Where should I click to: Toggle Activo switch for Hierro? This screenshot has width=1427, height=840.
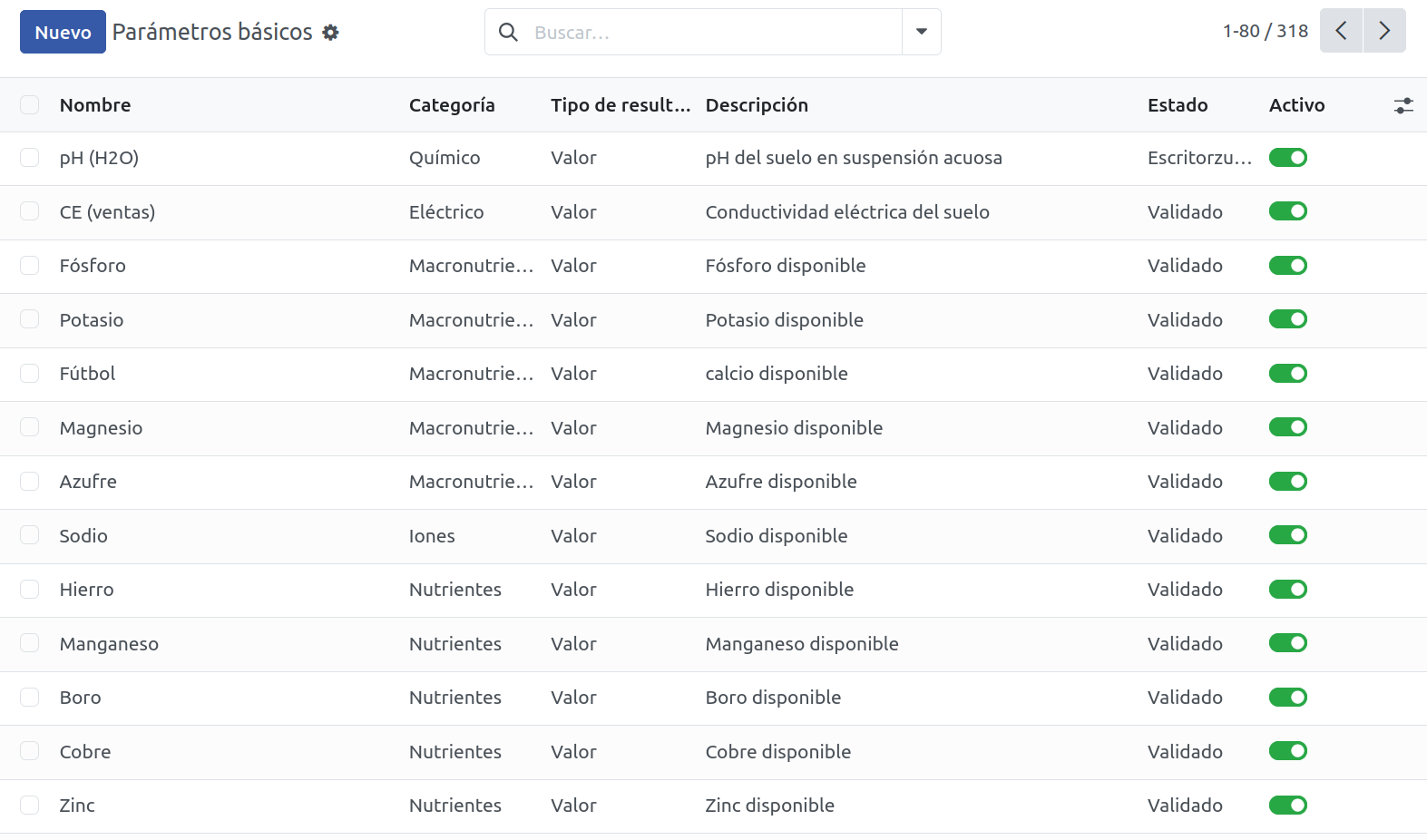click(1288, 590)
